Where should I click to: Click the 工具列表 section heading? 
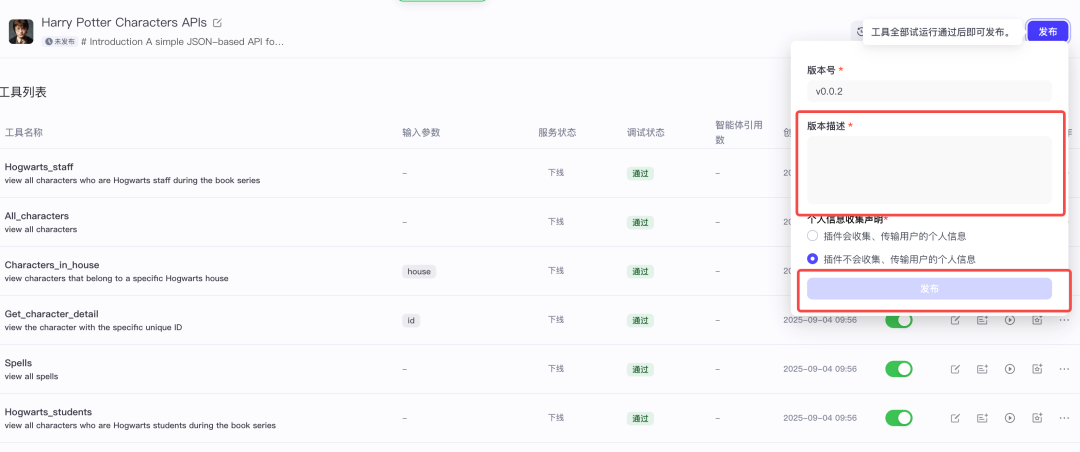(x=23, y=92)
